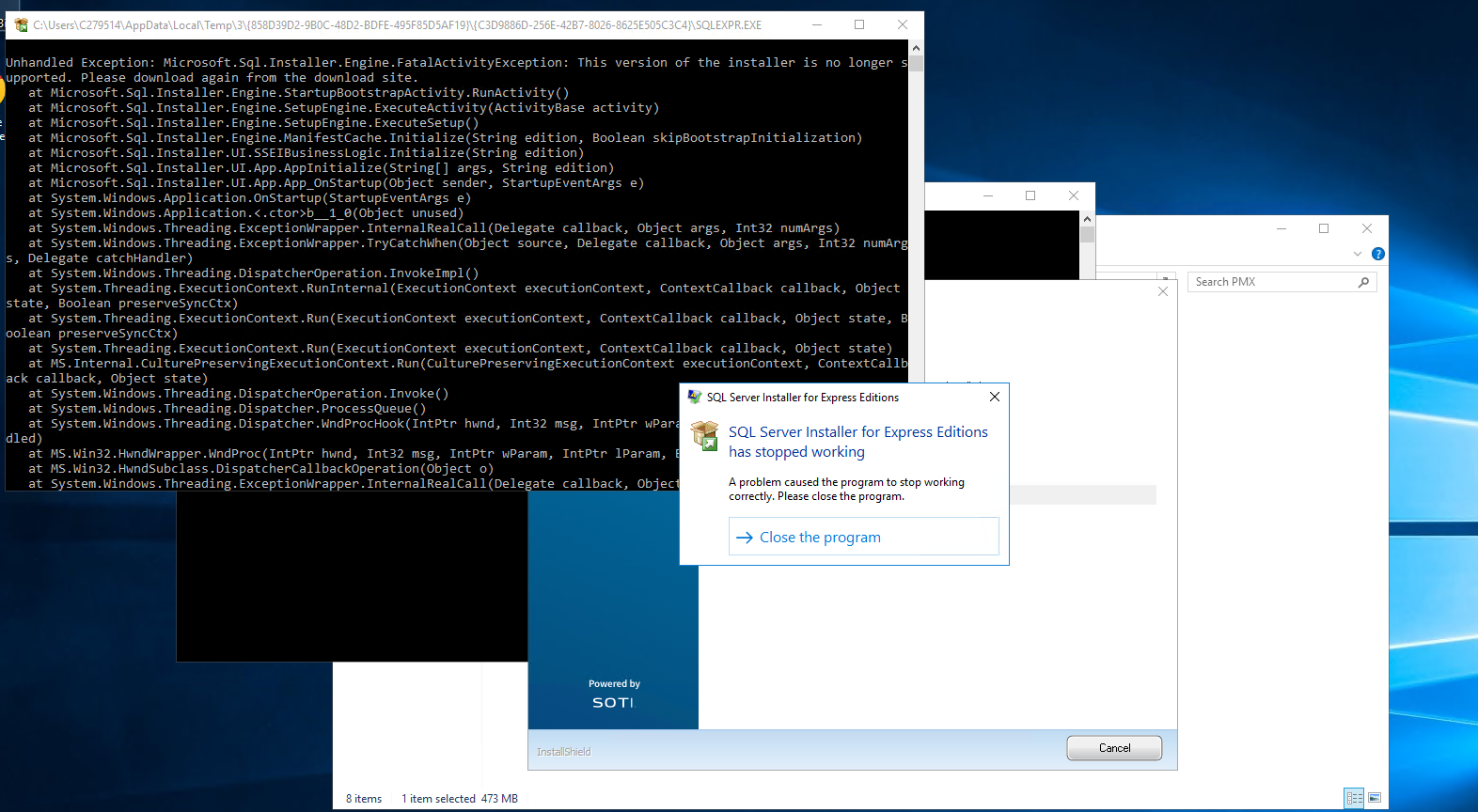
Task: Close the SQL Server Installer error dialog
Action: 995,397
